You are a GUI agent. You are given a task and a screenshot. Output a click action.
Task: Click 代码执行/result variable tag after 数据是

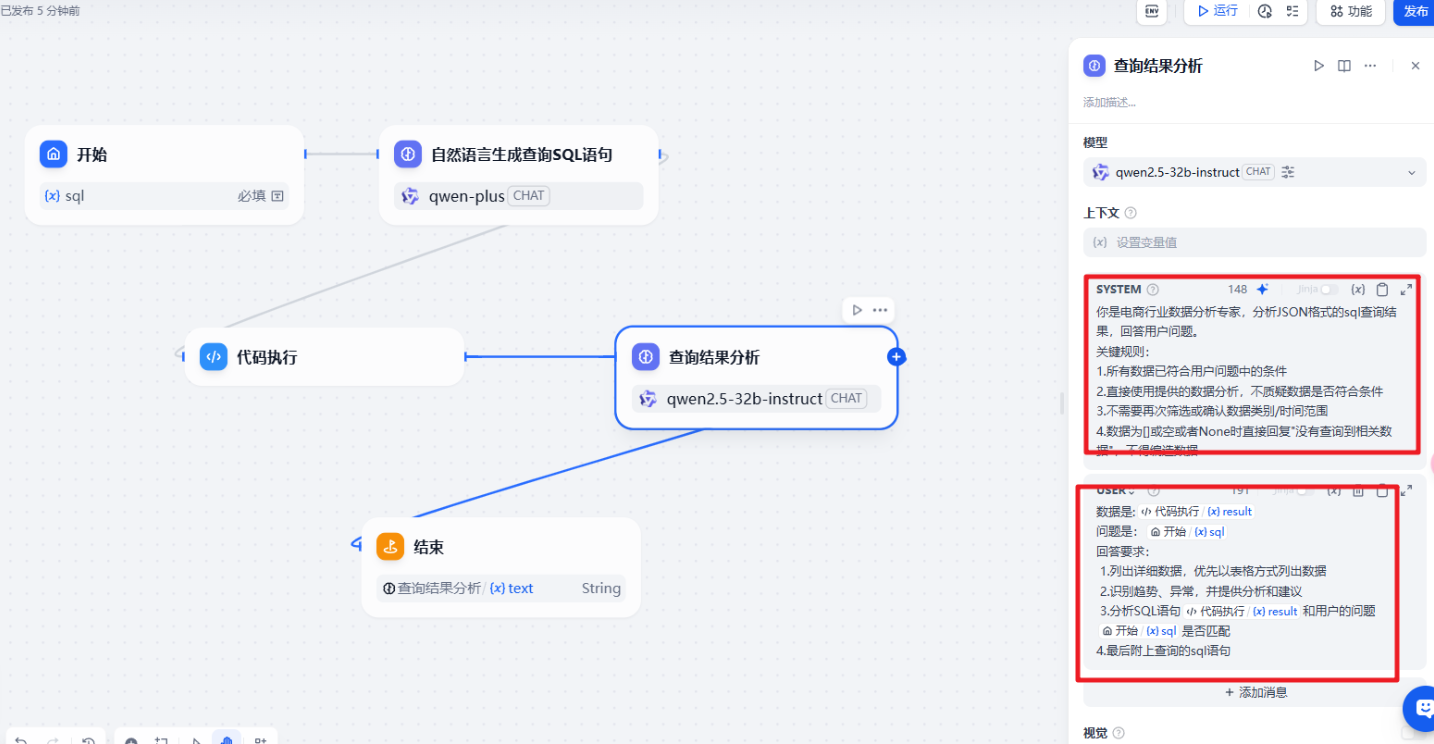[1196, 511]
